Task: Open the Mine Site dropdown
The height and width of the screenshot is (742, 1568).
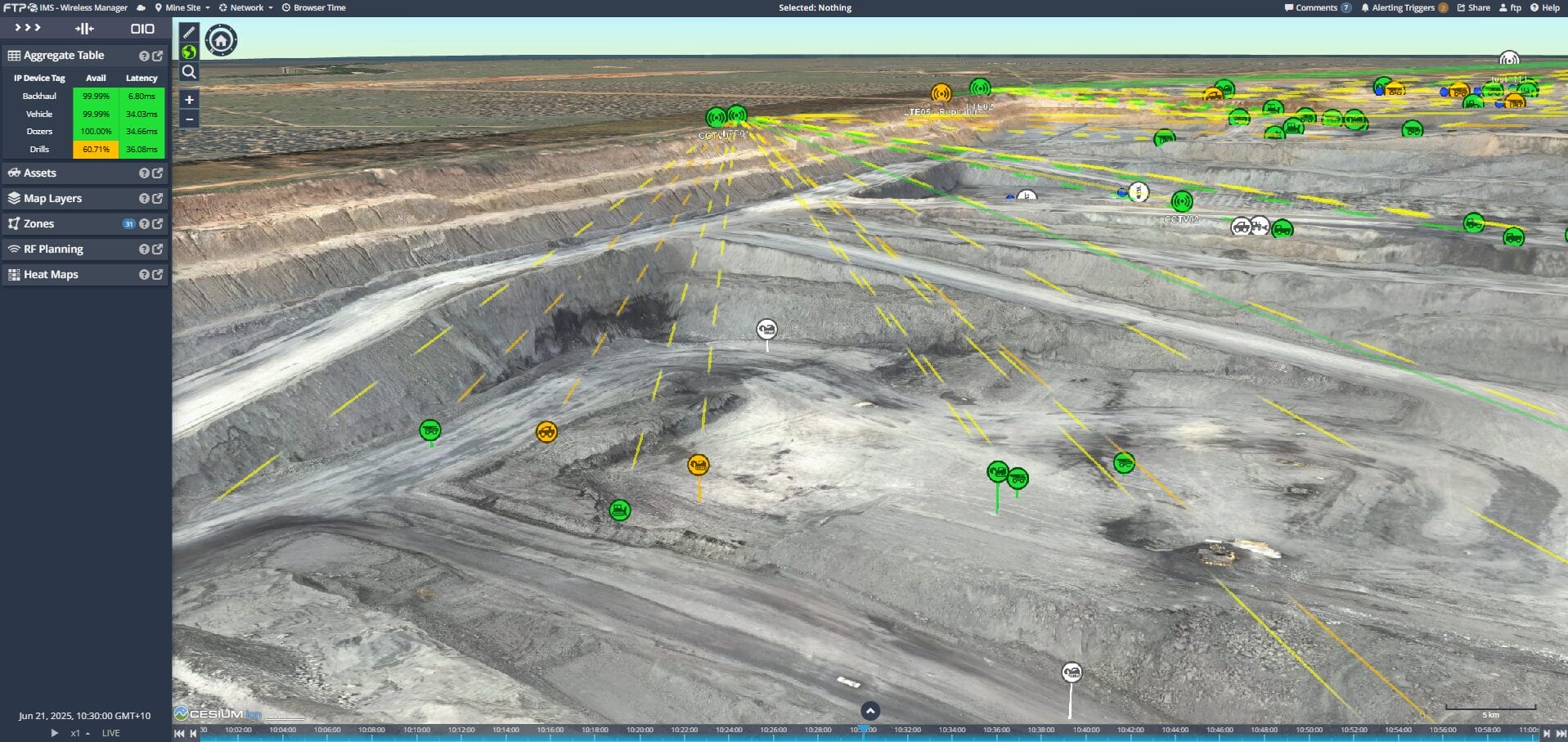Action: (x=182, y=7)
